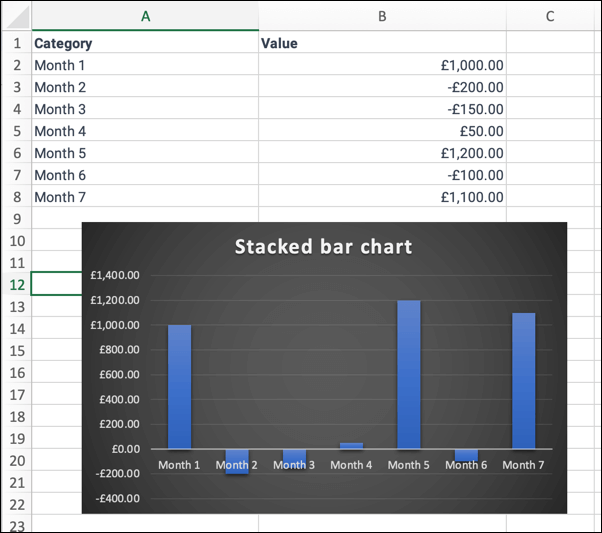Select row 8 header
Viewport: 602px width, 533px height.
(x=15, y=197)
